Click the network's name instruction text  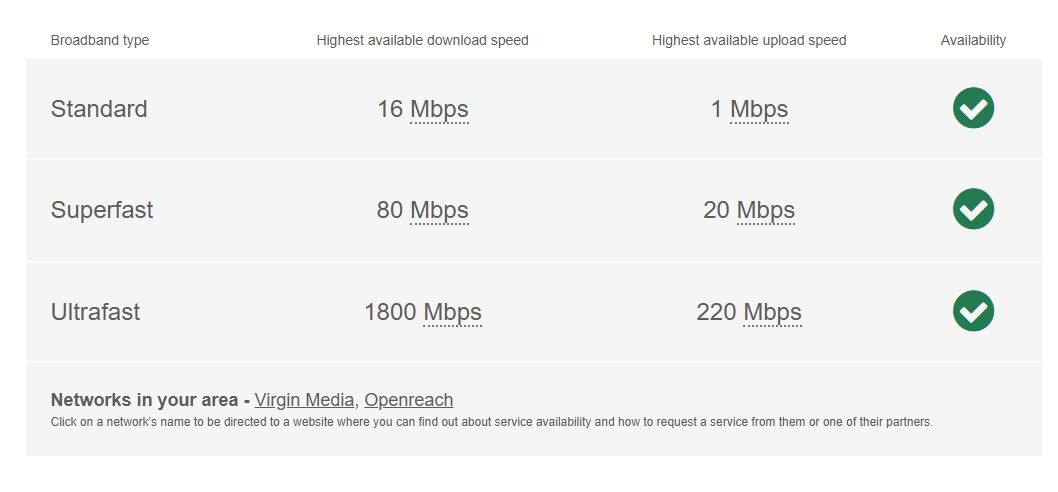click(492, 422)
